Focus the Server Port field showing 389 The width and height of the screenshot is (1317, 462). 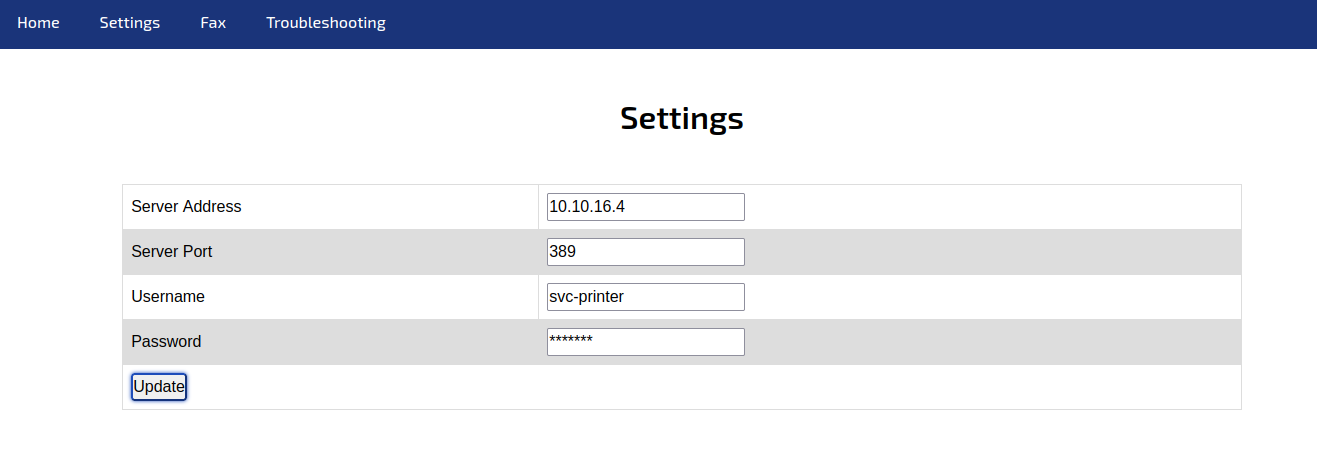pos(645,252)
